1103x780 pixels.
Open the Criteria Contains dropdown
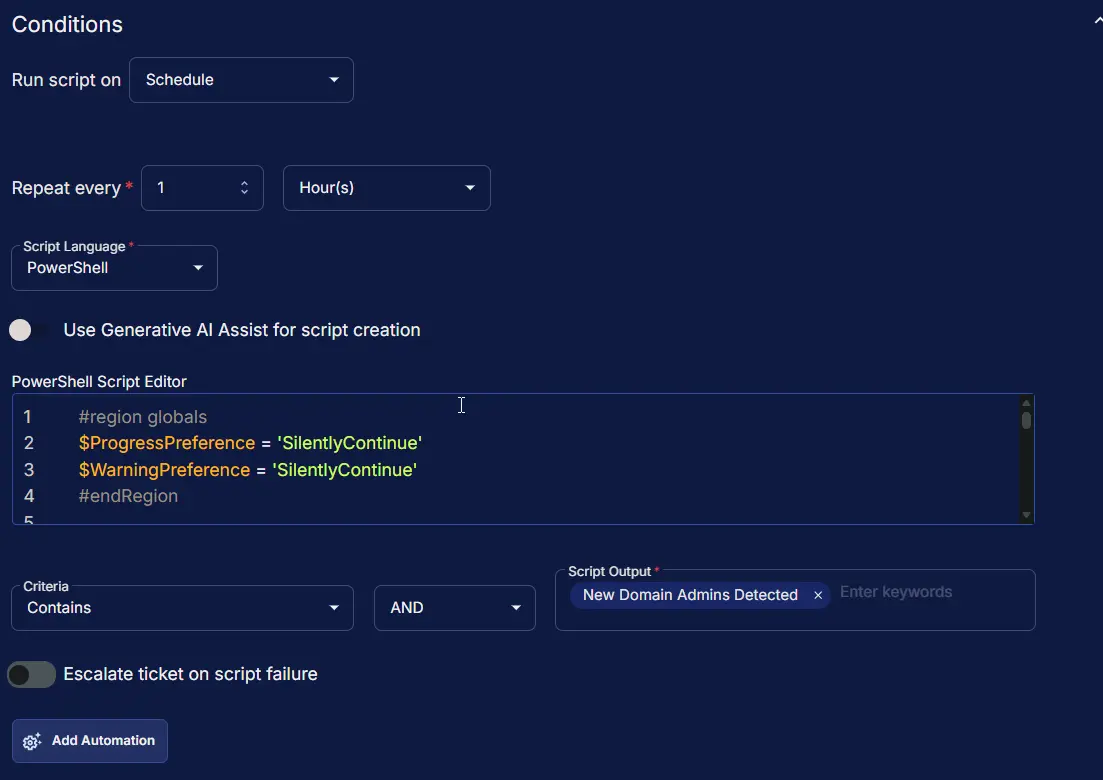click(182, 608)
